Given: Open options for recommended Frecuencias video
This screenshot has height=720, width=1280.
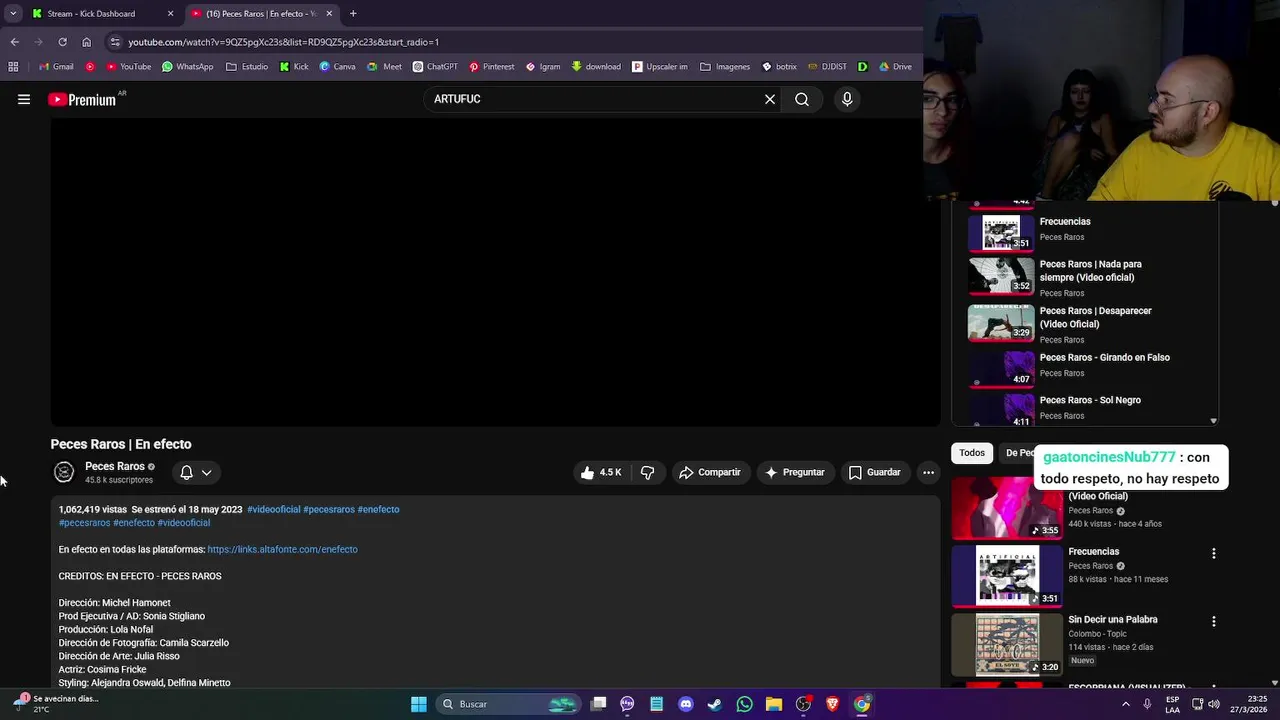Looking at the screenshot, I should (1213, 553).
